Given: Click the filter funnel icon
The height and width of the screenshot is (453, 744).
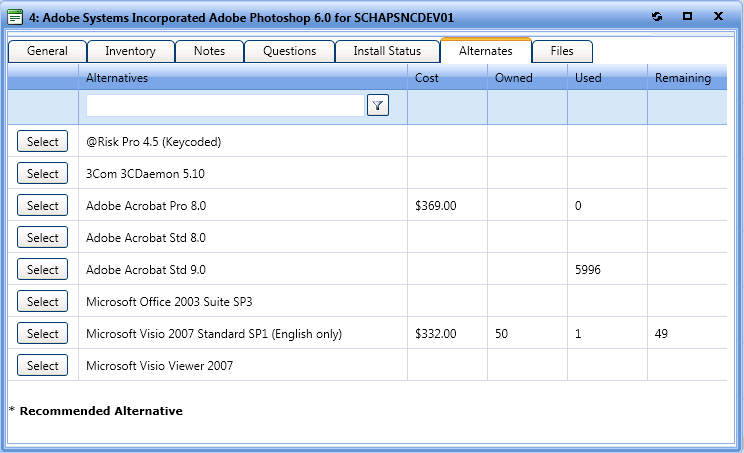Looking at the screenshot, I should pyautogui.click(x=378, y=105).
